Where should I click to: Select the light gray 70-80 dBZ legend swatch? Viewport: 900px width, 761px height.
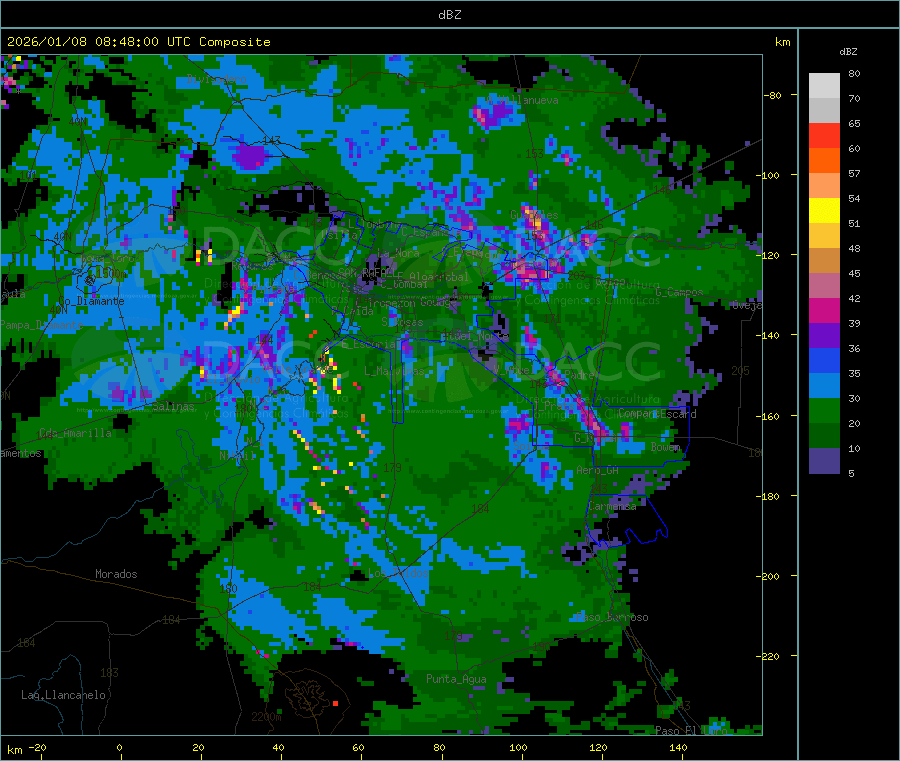tap(824, 86)
